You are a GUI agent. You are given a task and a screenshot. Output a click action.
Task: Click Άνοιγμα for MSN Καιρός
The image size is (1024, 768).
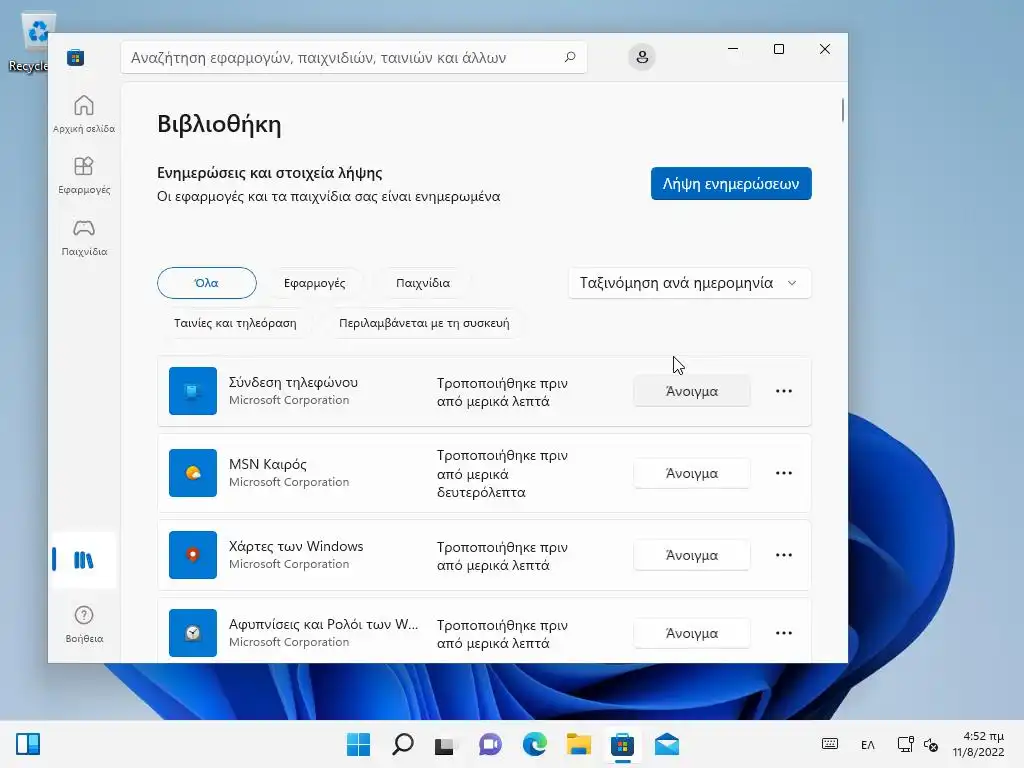[x=692, y=473]
